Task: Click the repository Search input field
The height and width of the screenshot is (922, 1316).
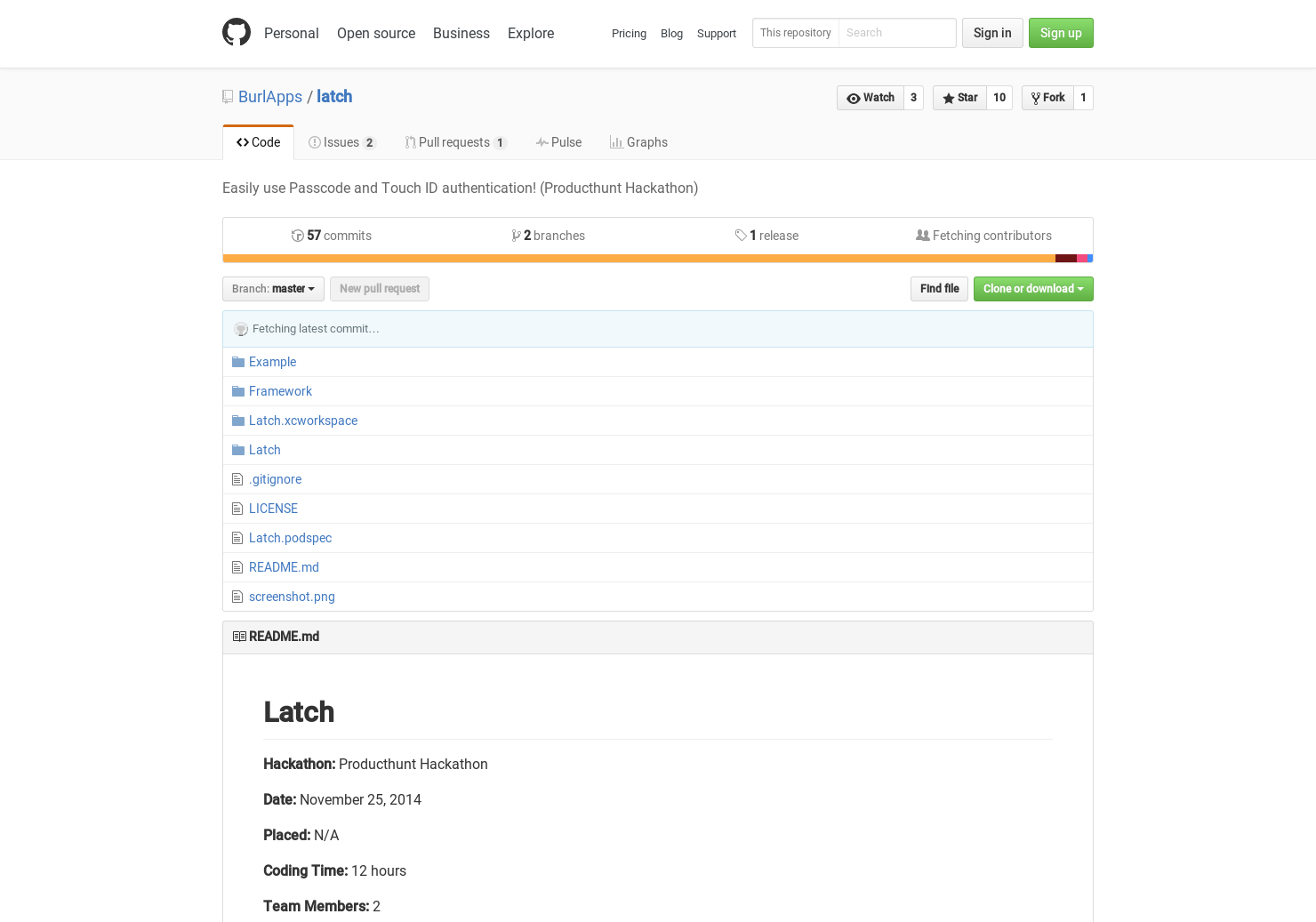Action: point(897,33)
